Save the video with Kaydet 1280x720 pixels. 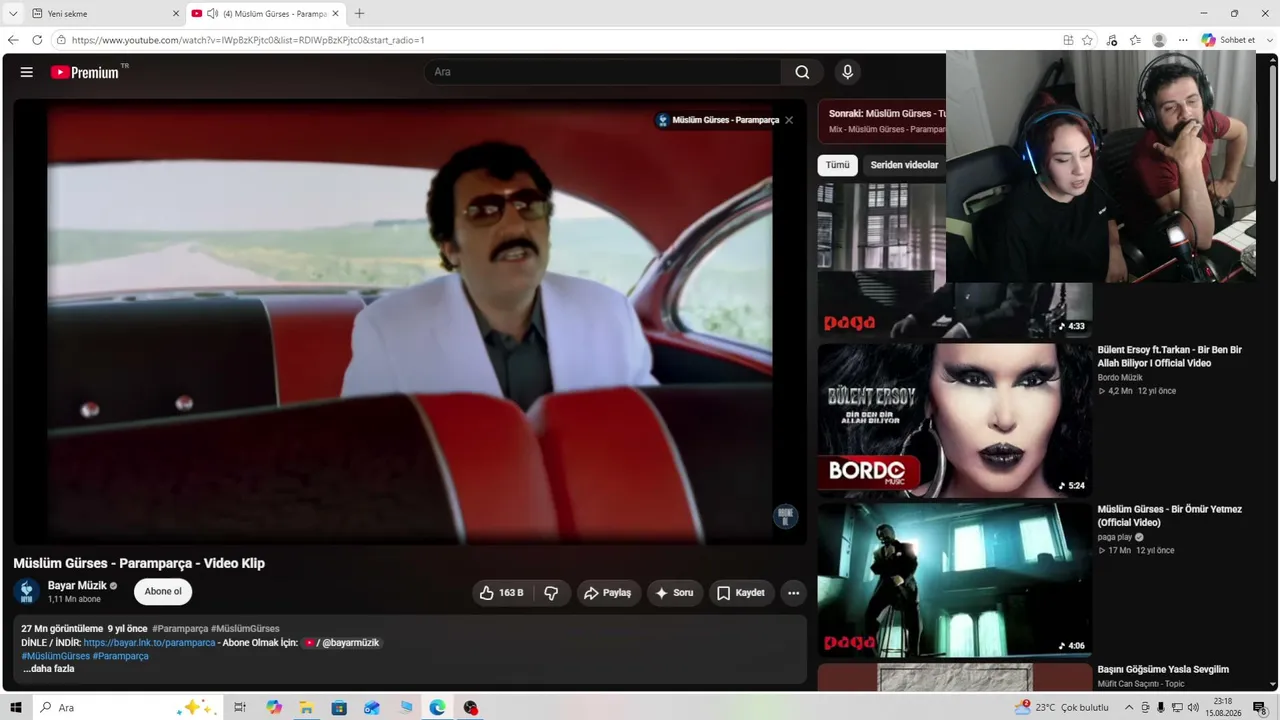coord(741,593)
